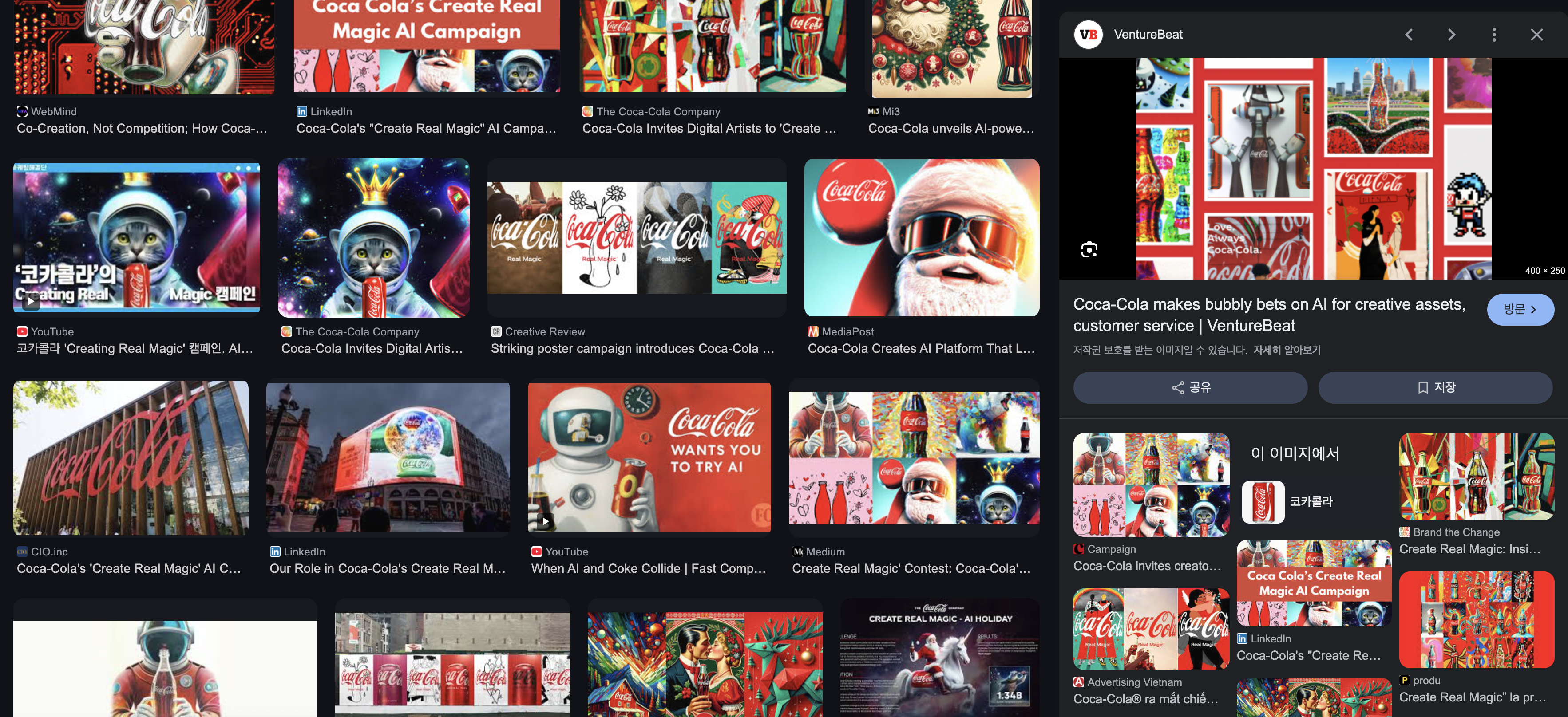Click the Creative Review source favicon
Image resolution: width=1568 pixels, height=717 pixels.
(x=496, y=331)
